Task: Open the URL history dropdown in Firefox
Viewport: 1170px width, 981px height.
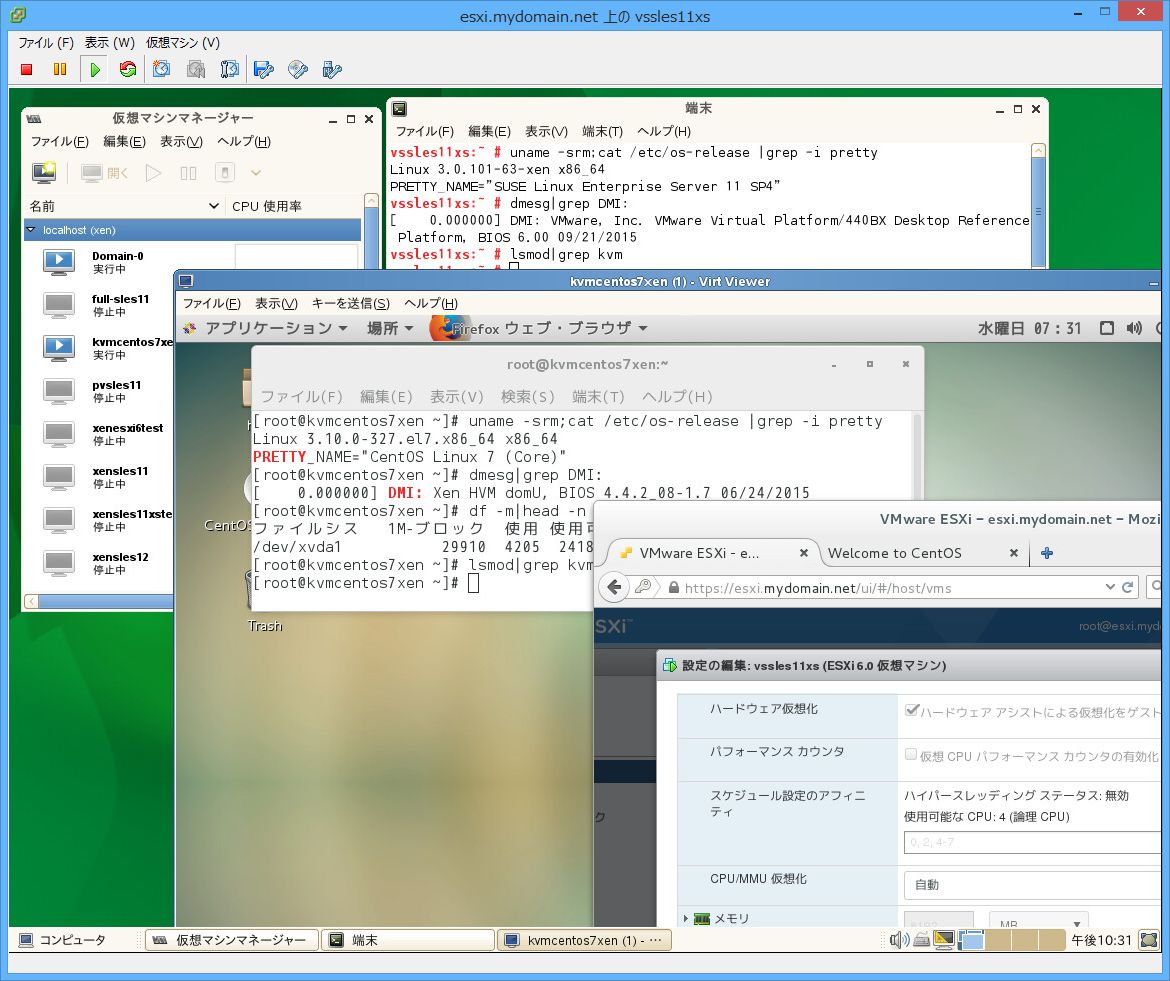Action: point(1110,587)
